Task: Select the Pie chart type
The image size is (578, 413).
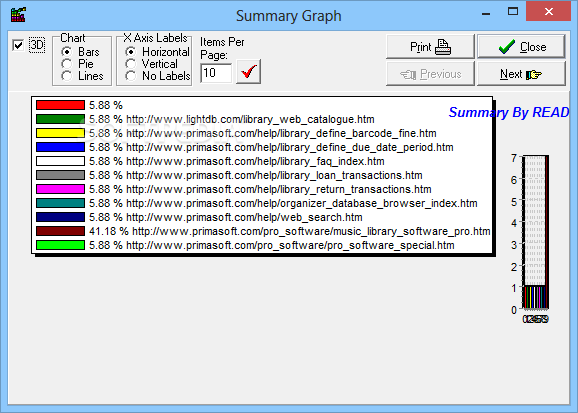Action: point(67,64)
